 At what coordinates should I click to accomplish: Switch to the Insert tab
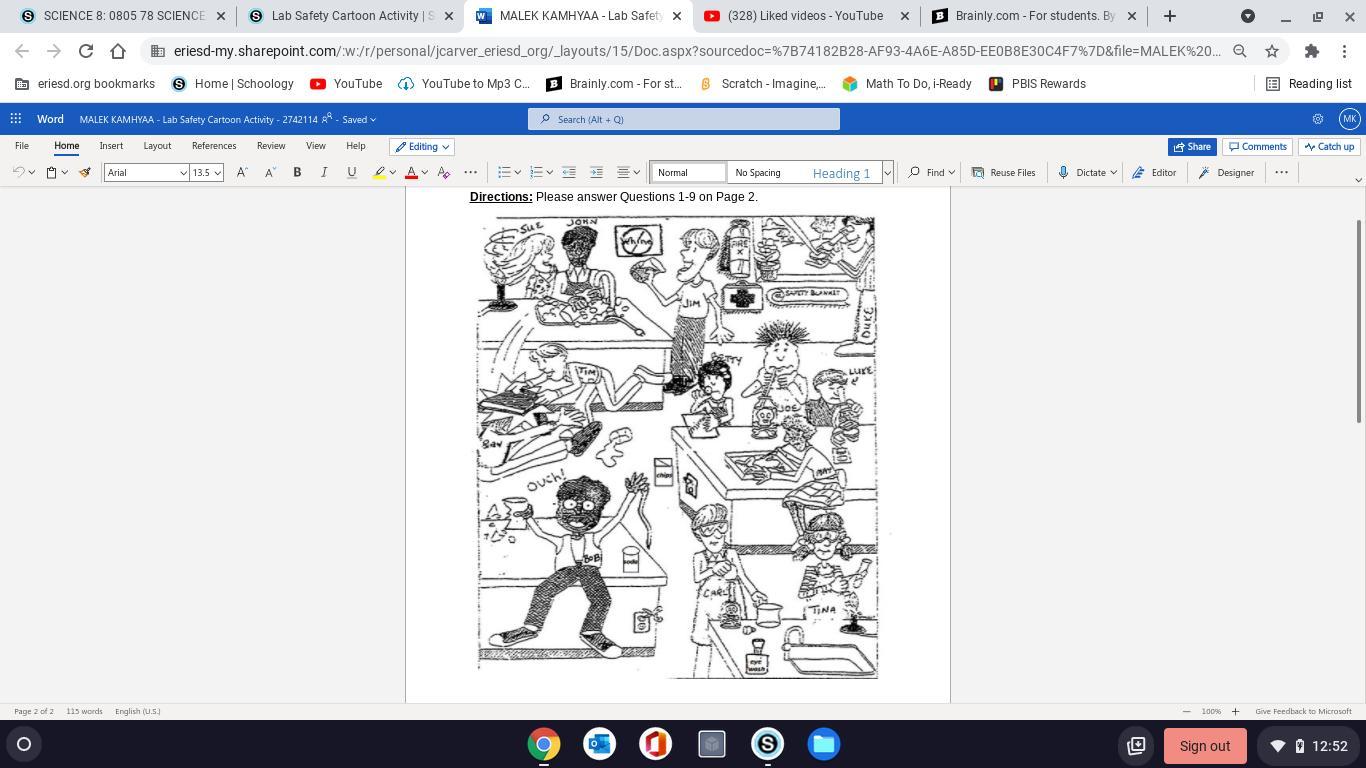pyautogui.click(x=111, y=146)
